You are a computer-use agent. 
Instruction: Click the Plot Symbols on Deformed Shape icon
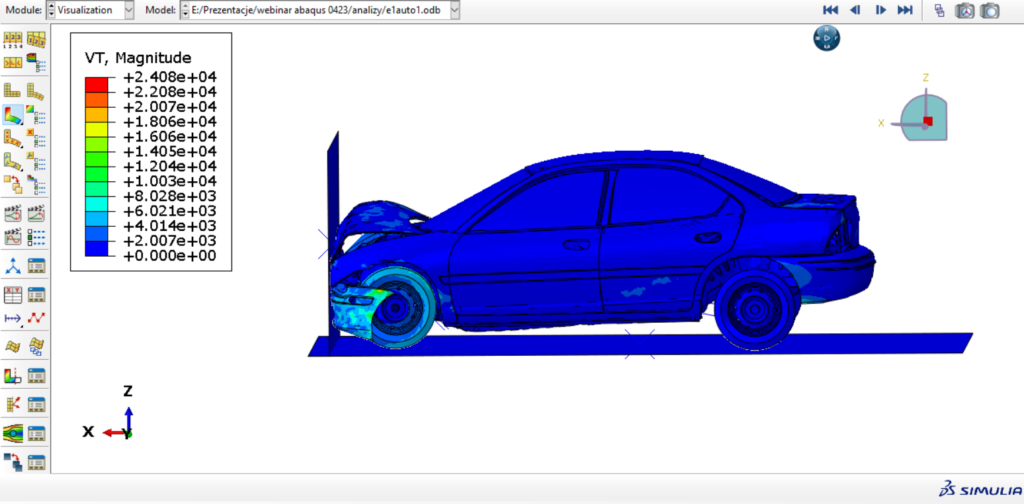(x=13, y=138)
